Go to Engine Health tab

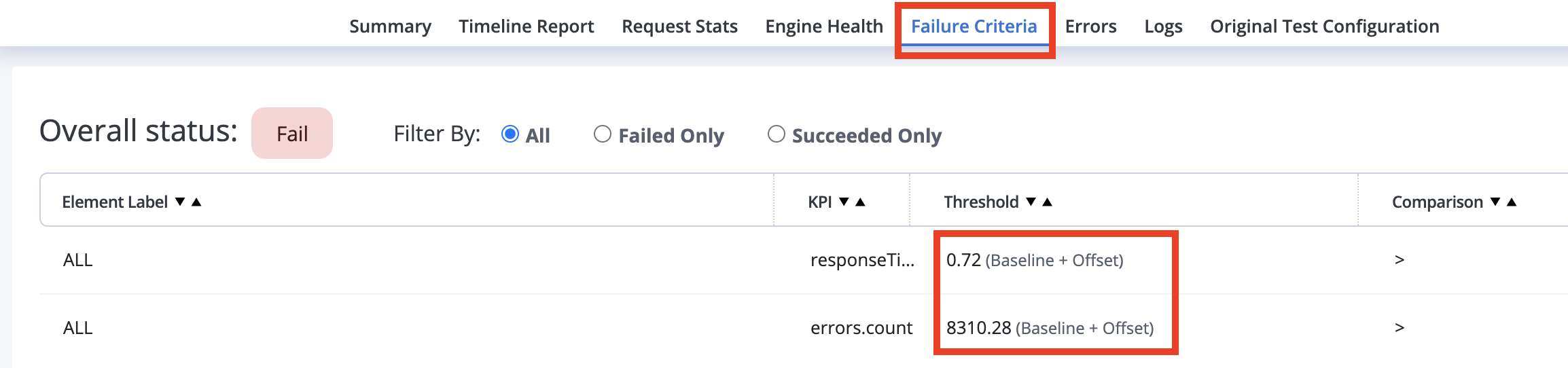pos(824,26)
